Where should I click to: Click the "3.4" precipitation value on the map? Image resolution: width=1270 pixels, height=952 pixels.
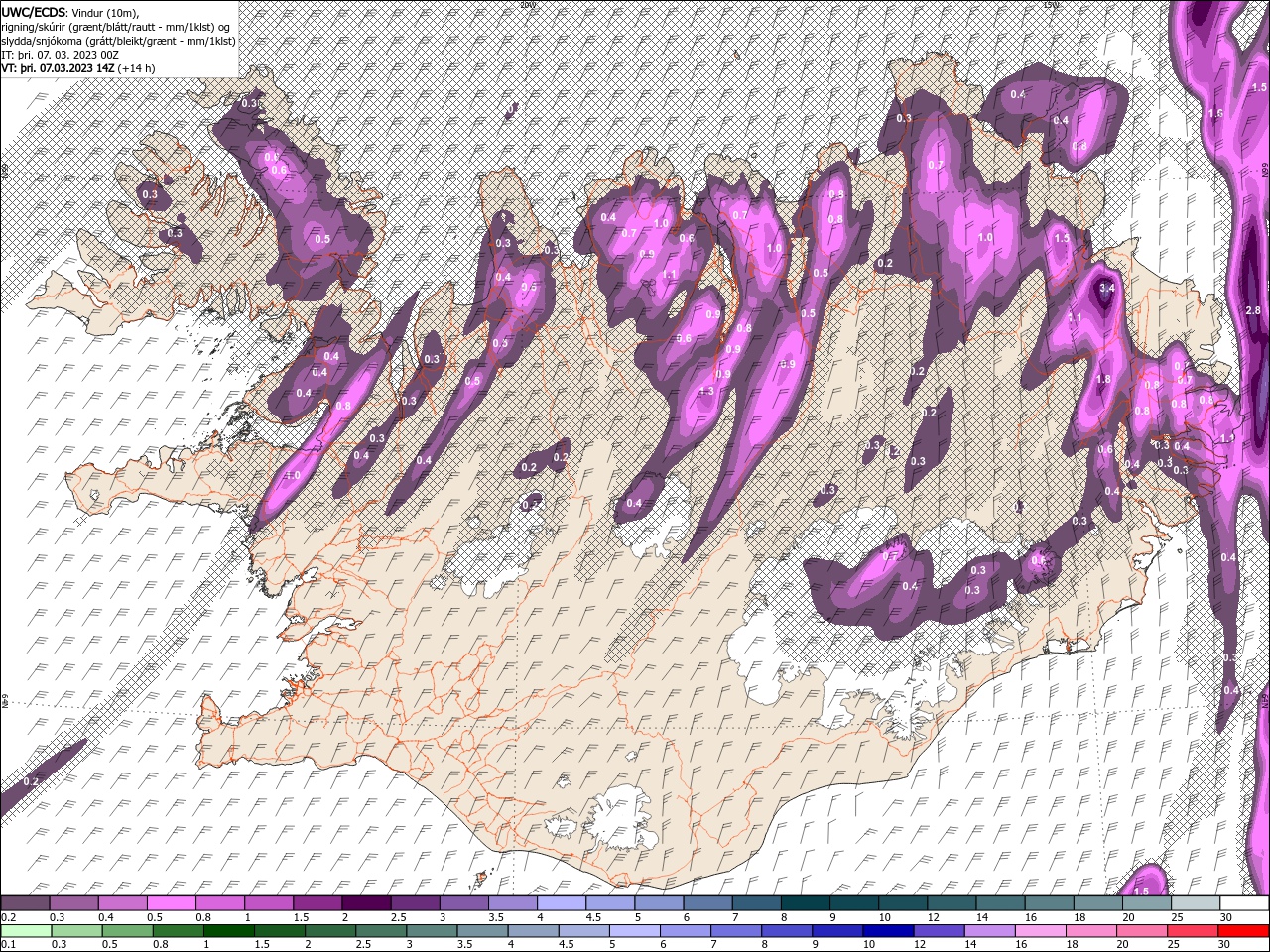[x=1108, y=288]
